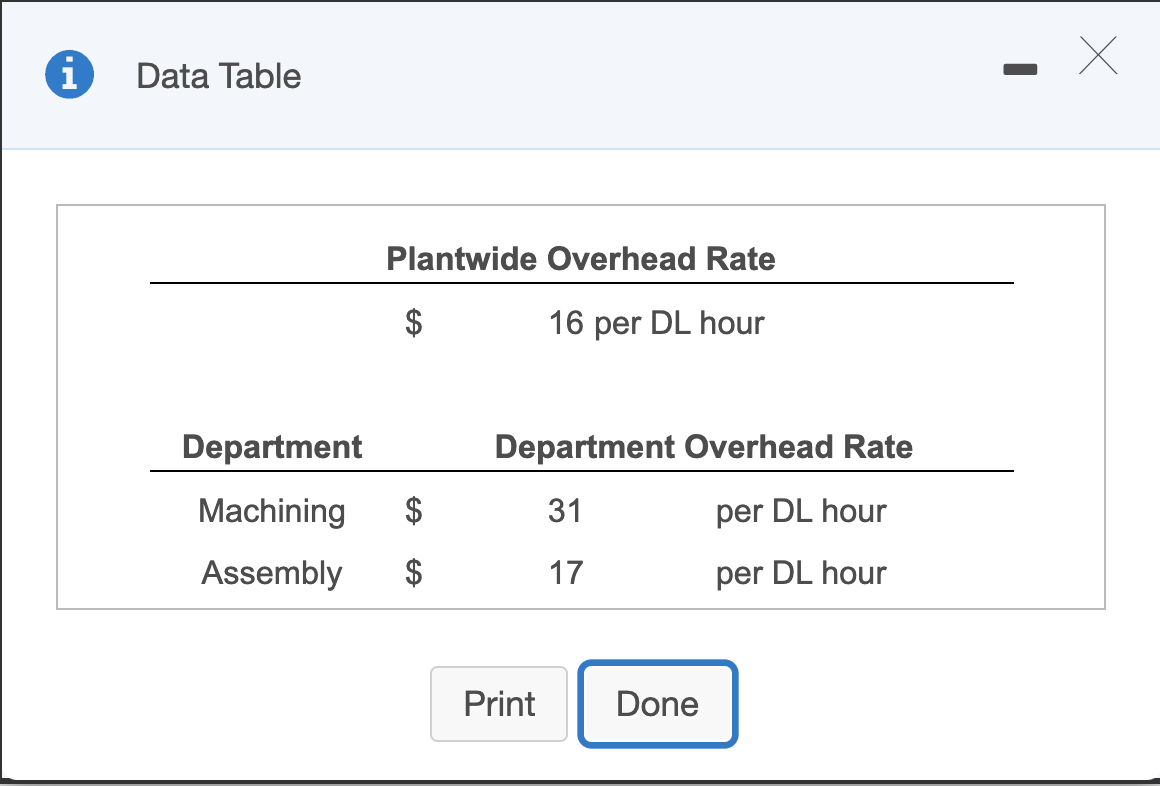
Task: Click the Department Overhead Rate header
Action: pyautogui.click(x=704, y=447)
